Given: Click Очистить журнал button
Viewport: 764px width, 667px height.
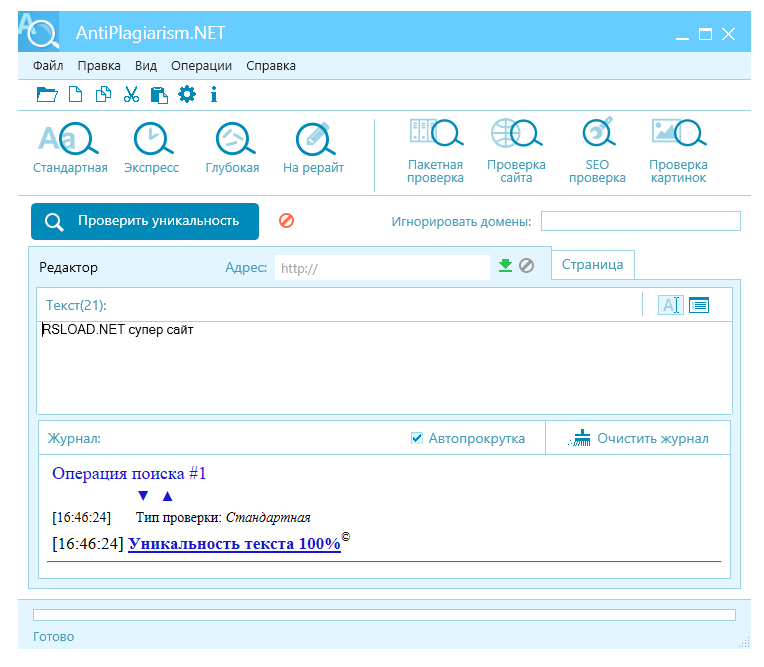Looking at the screenshot, I should 638,438.
